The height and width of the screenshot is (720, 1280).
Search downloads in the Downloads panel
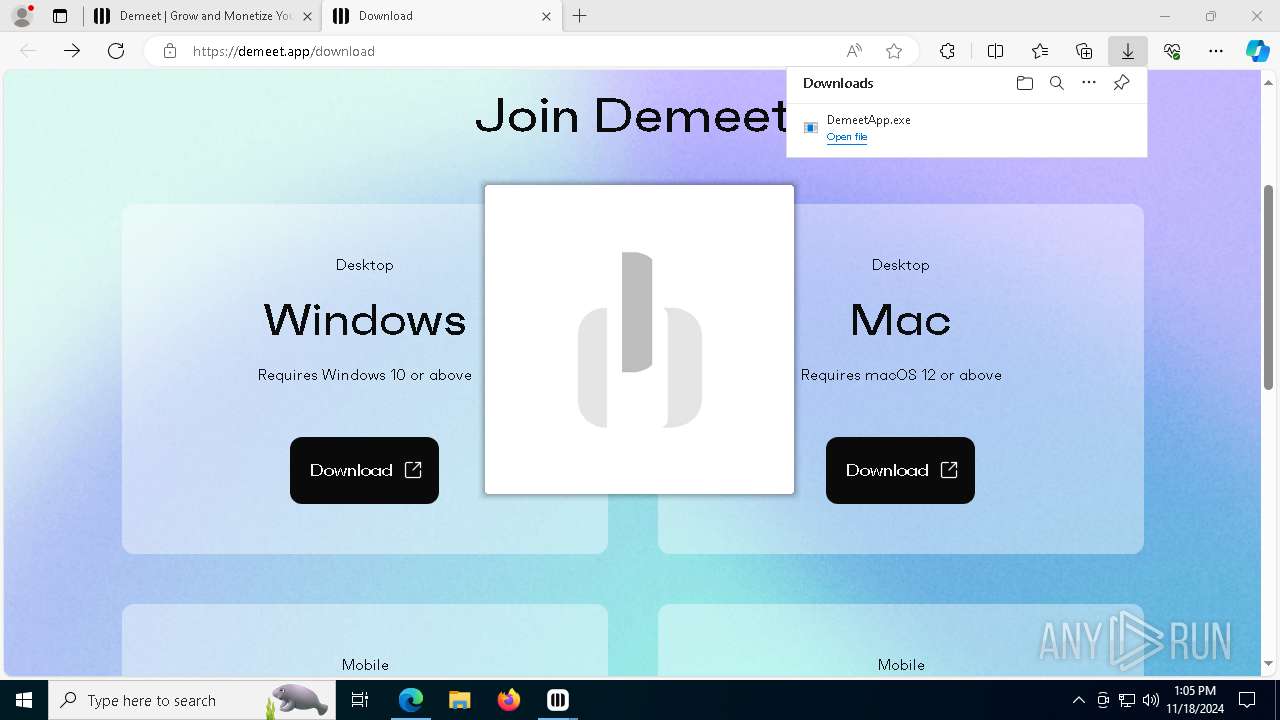point(1056,83)
